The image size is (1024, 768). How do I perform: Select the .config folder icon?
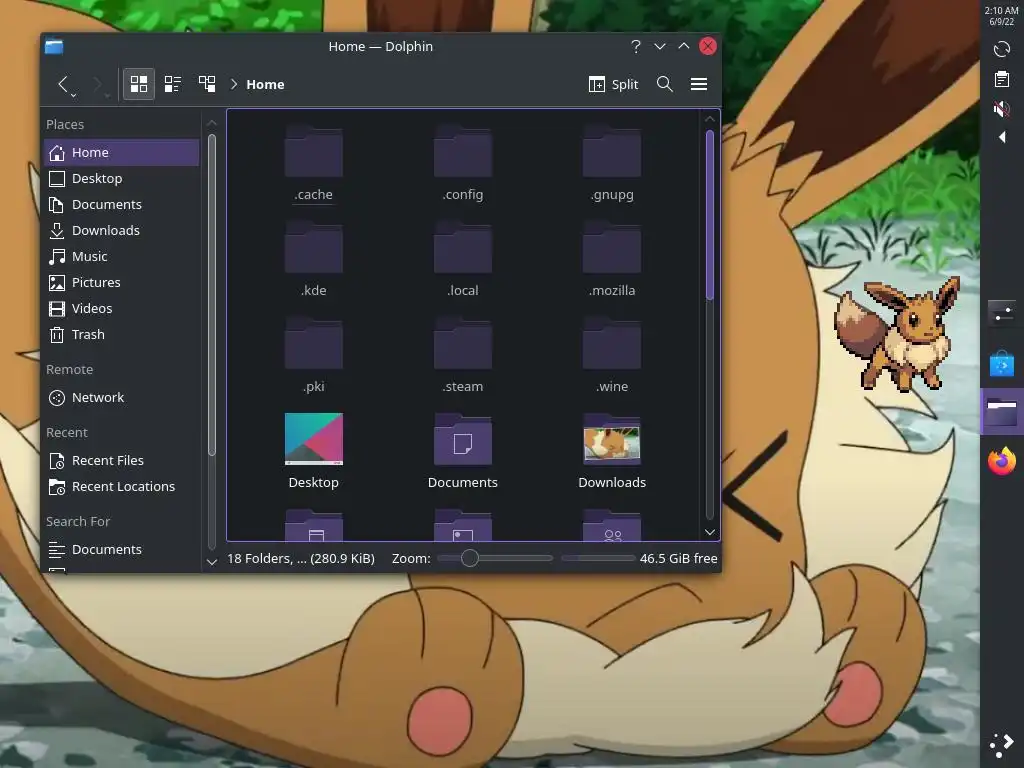[462, 152]
